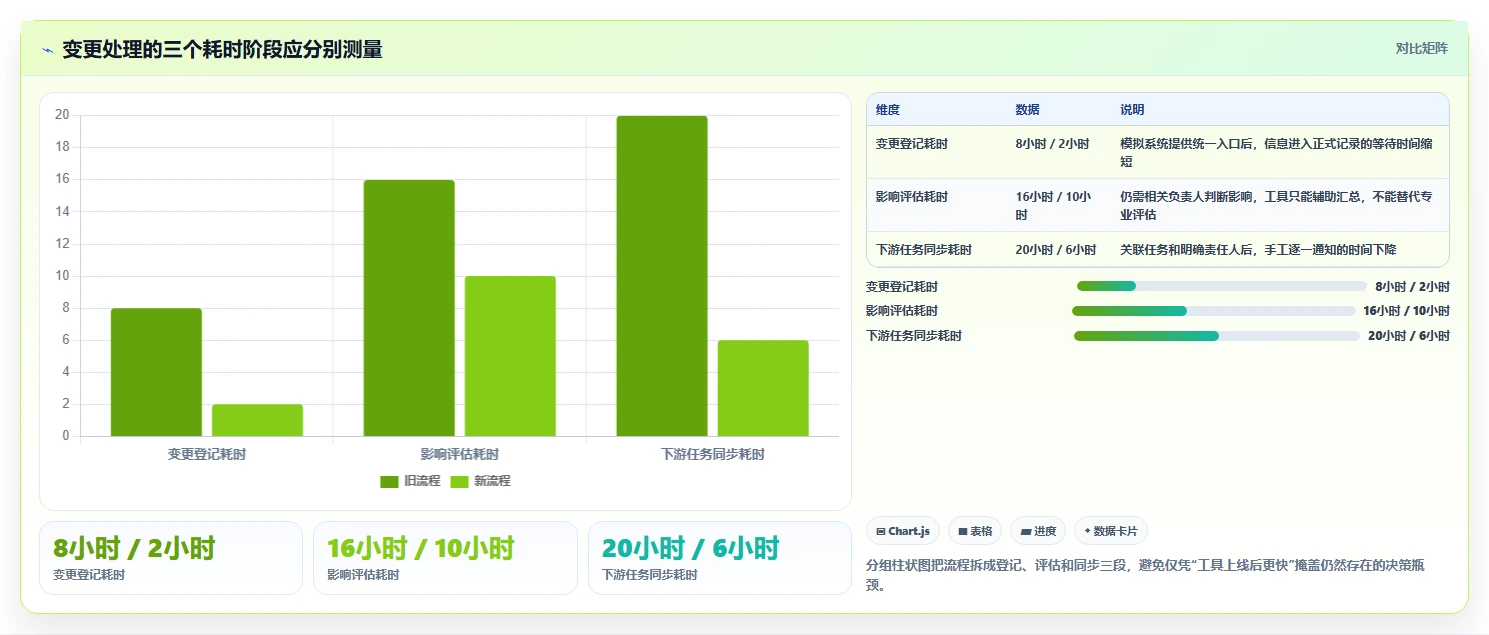Viewport: 1489px width, 635px height.
Task: Click the 影响评估耗时 table row label
Action: tap(912, 197)
